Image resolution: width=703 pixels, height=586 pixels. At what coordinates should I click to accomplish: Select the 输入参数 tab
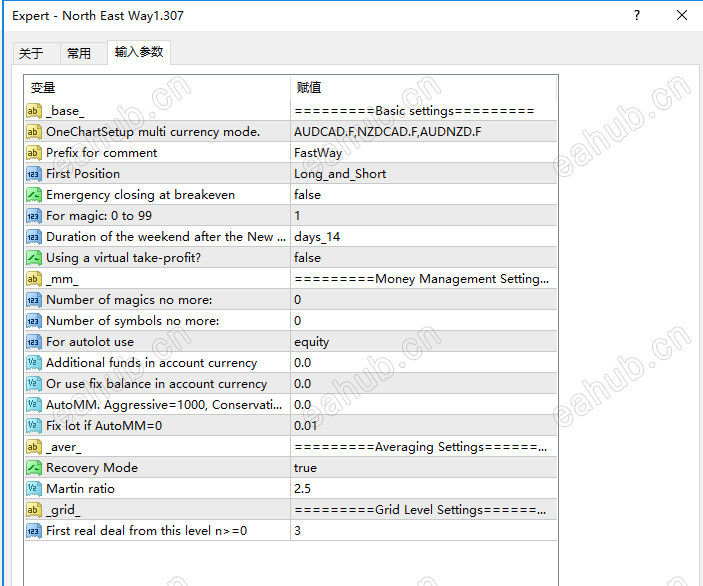(139, 52)
